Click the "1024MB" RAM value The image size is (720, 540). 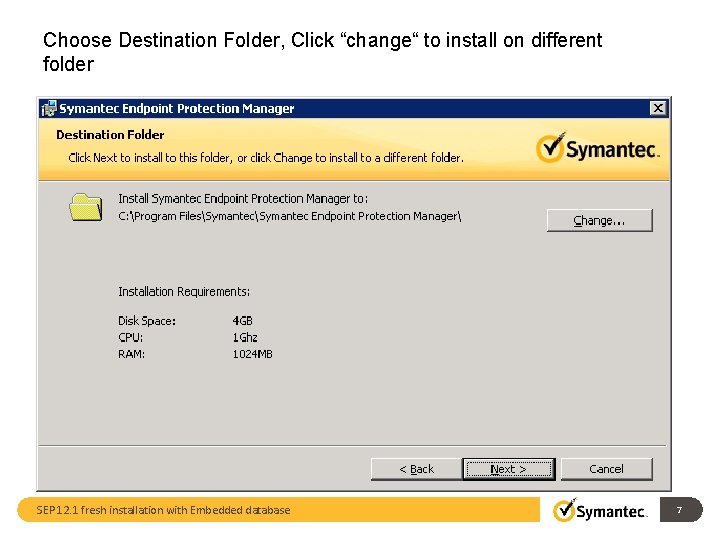click(253, 354)
